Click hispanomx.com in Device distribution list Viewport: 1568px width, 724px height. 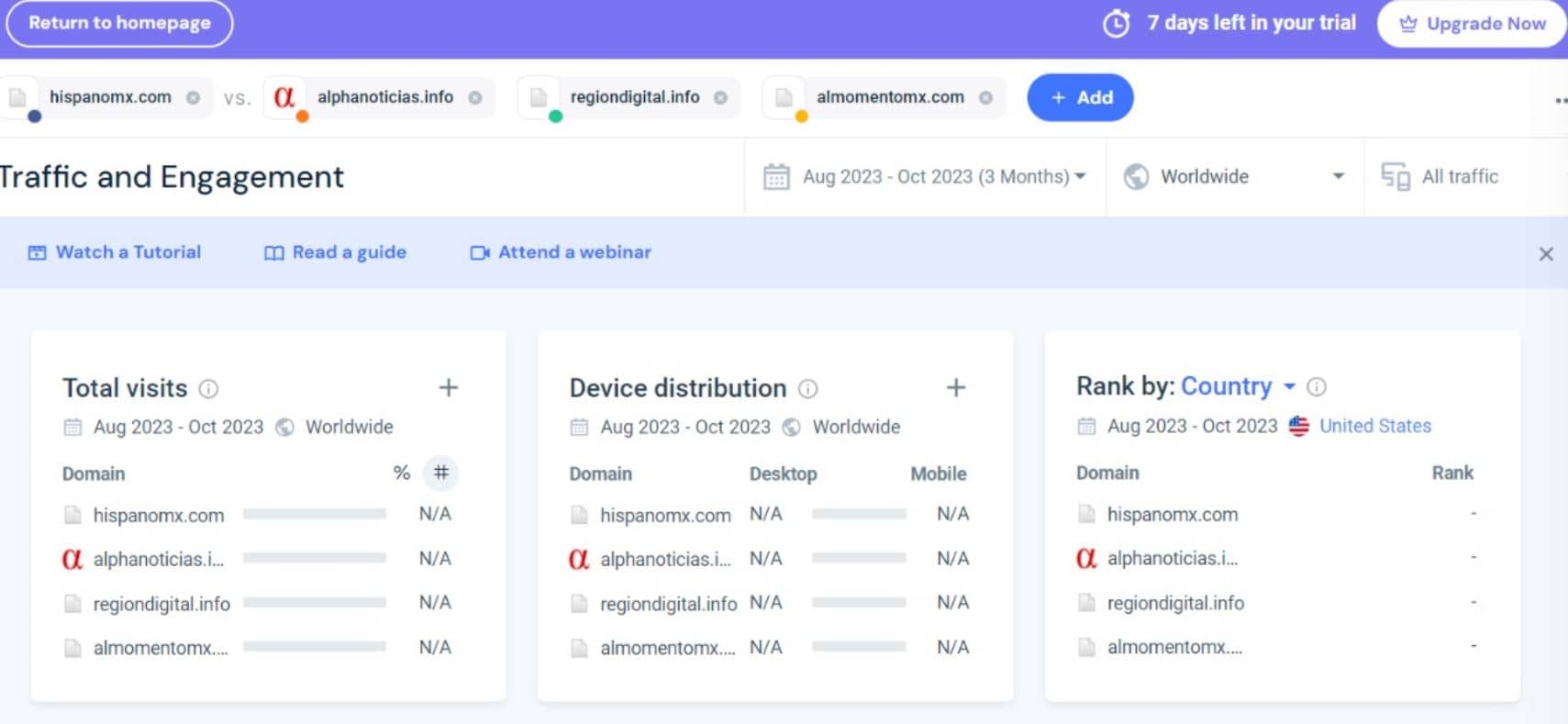tap(666, 516)
